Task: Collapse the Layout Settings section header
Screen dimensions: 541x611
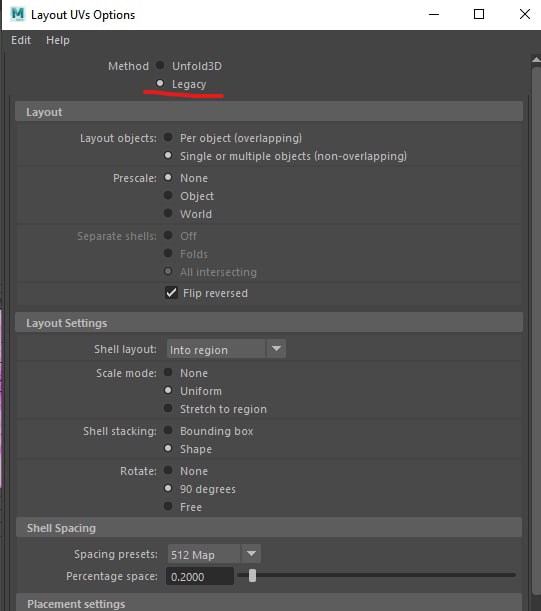Action: click(269, 323)
